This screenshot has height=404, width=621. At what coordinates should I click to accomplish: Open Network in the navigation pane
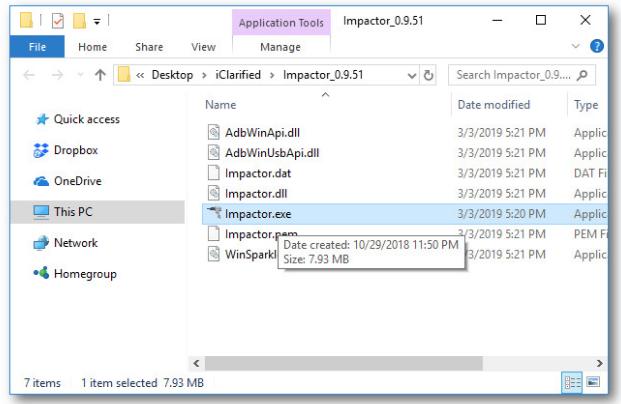76,242
